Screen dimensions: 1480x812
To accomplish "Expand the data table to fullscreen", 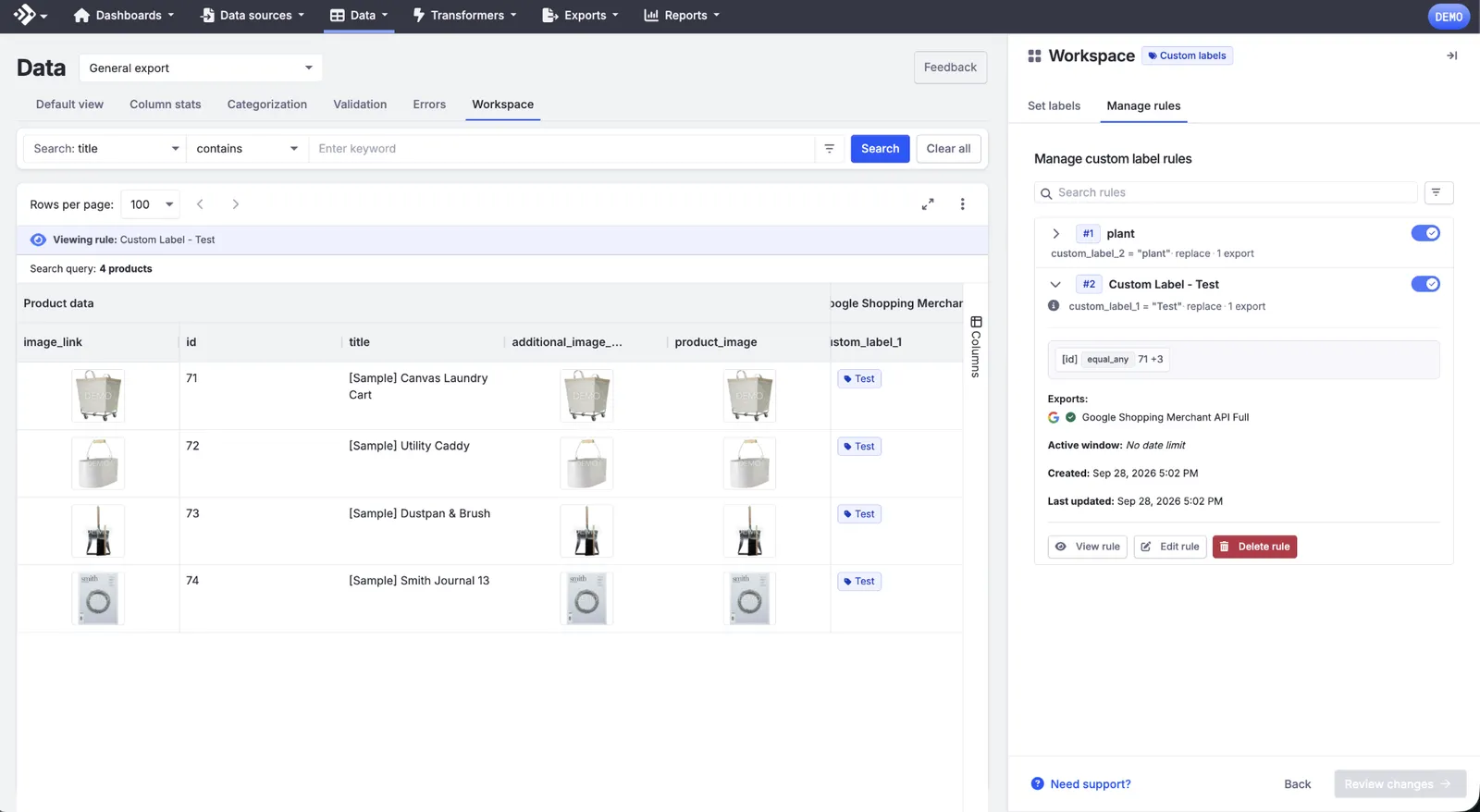I will 928,204.
